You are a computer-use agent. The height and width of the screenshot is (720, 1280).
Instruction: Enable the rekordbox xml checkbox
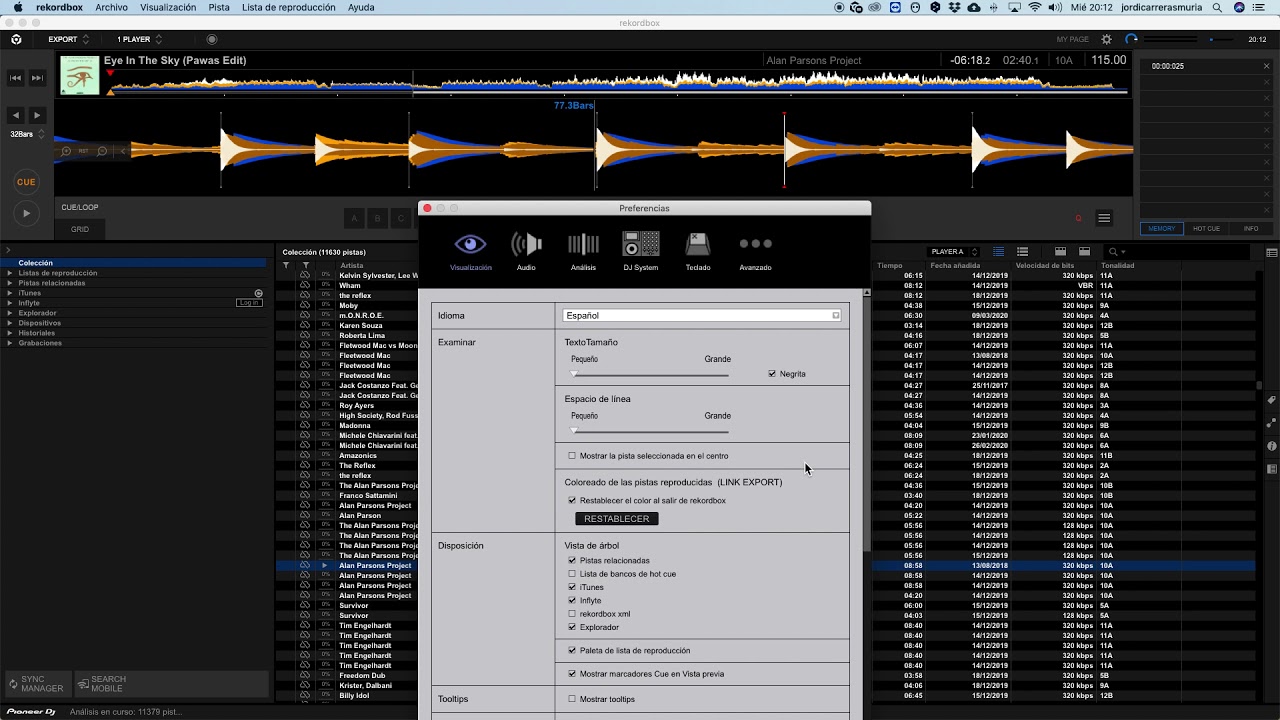(572, 614)
